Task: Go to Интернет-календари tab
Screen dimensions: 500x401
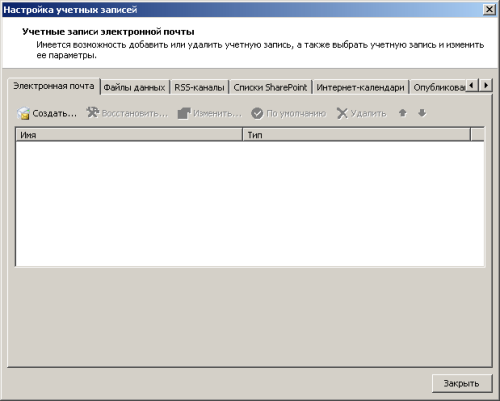Action: (360, 87)
